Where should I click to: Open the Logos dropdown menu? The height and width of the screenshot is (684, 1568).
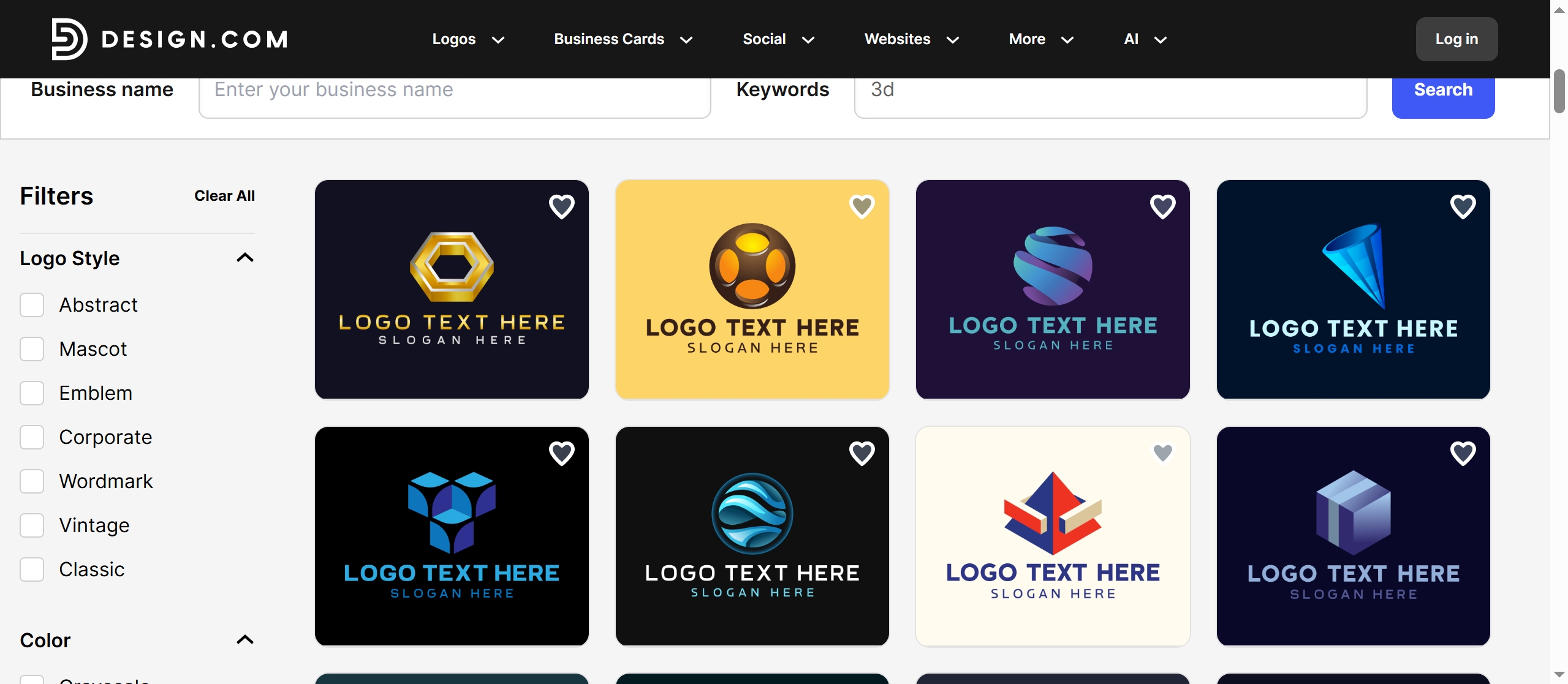point(468,39)
